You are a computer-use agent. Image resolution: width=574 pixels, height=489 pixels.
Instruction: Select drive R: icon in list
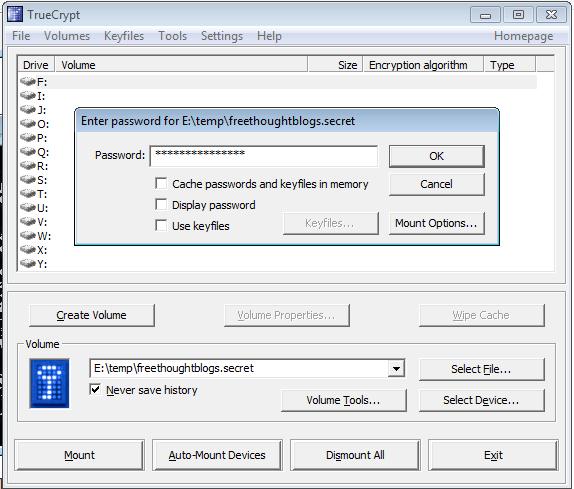(28, 165)
